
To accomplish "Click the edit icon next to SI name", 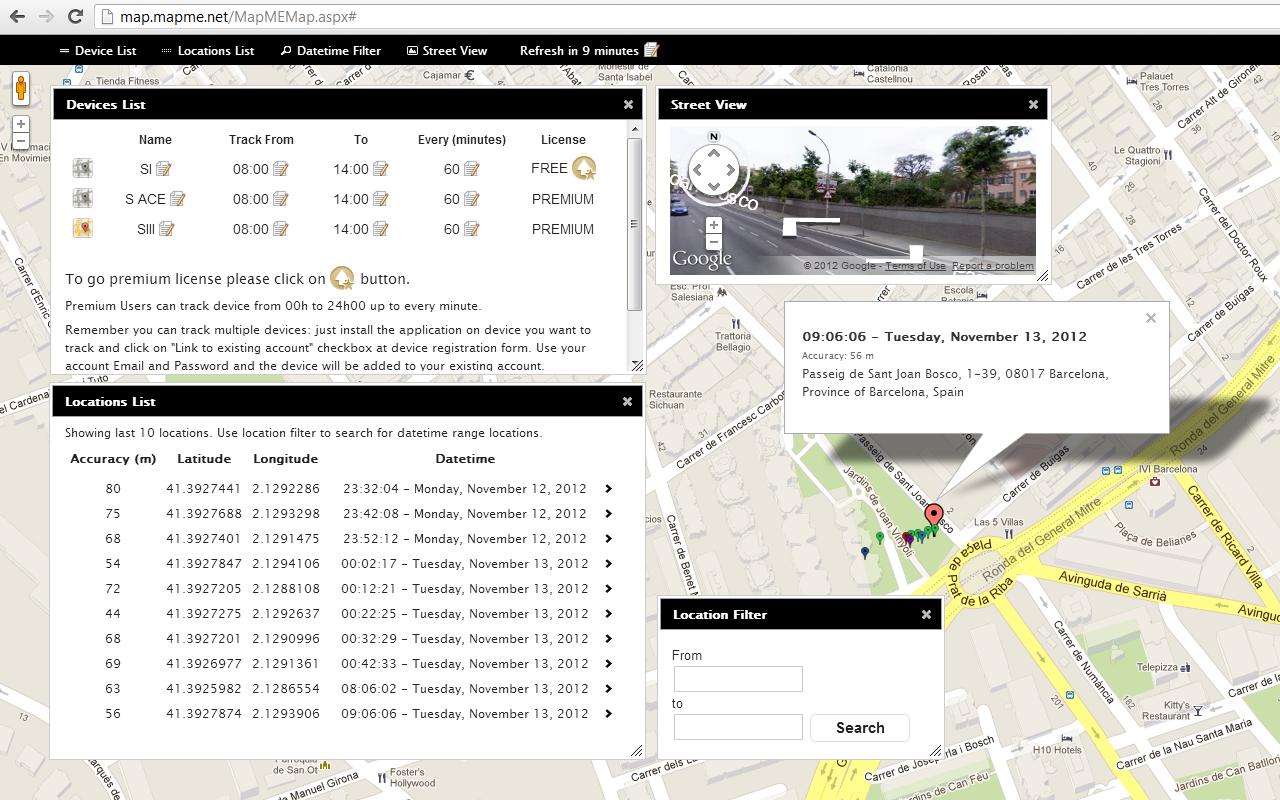I will (x=164, y=169).
